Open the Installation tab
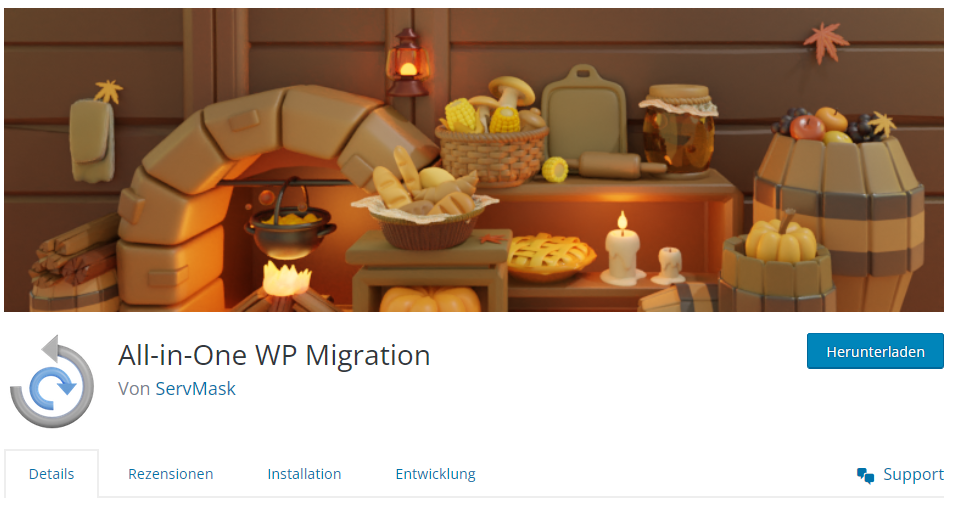Screen dimensions: 956x518 (304, 474)
